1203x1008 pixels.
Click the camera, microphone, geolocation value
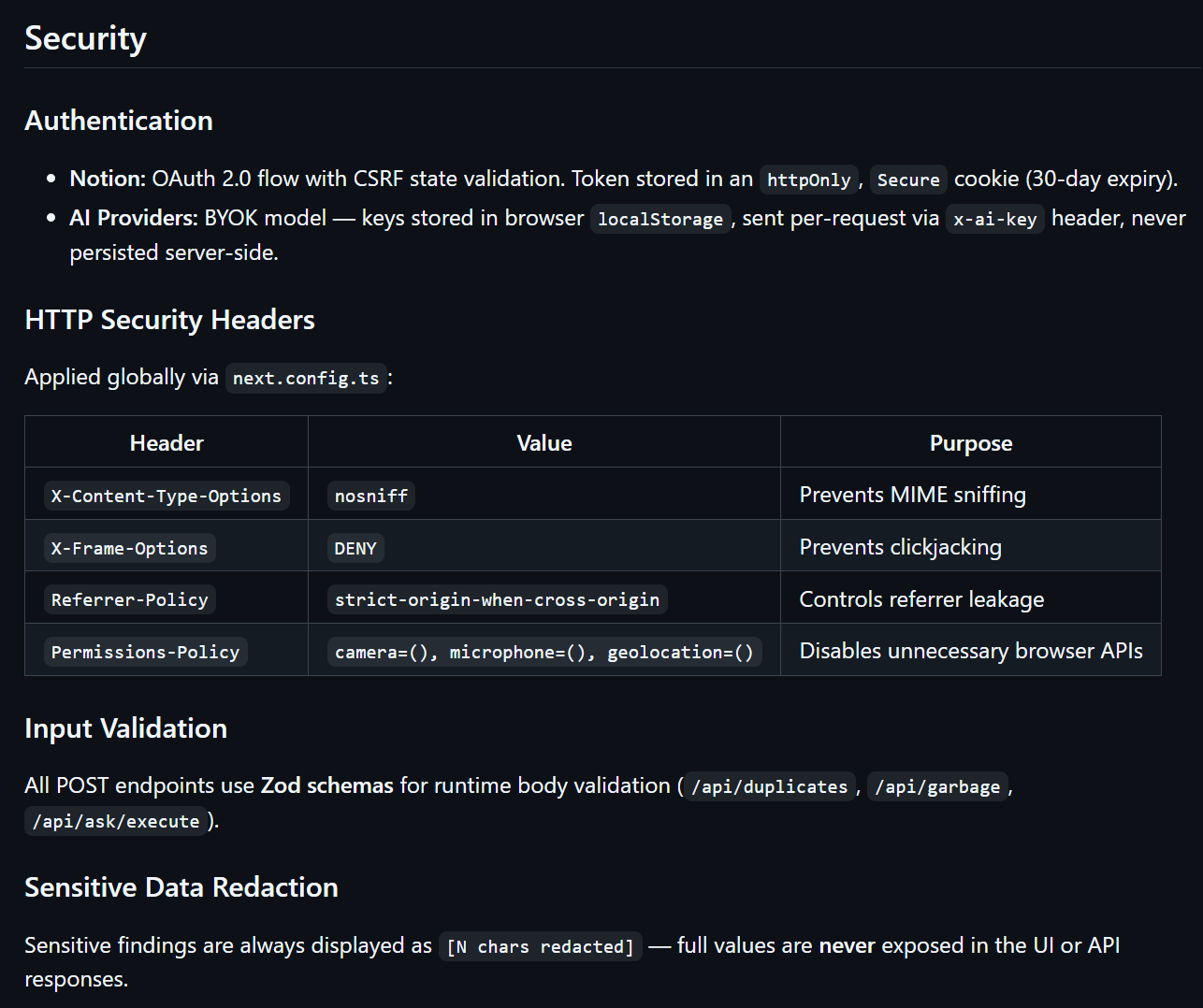coord(544,652)
